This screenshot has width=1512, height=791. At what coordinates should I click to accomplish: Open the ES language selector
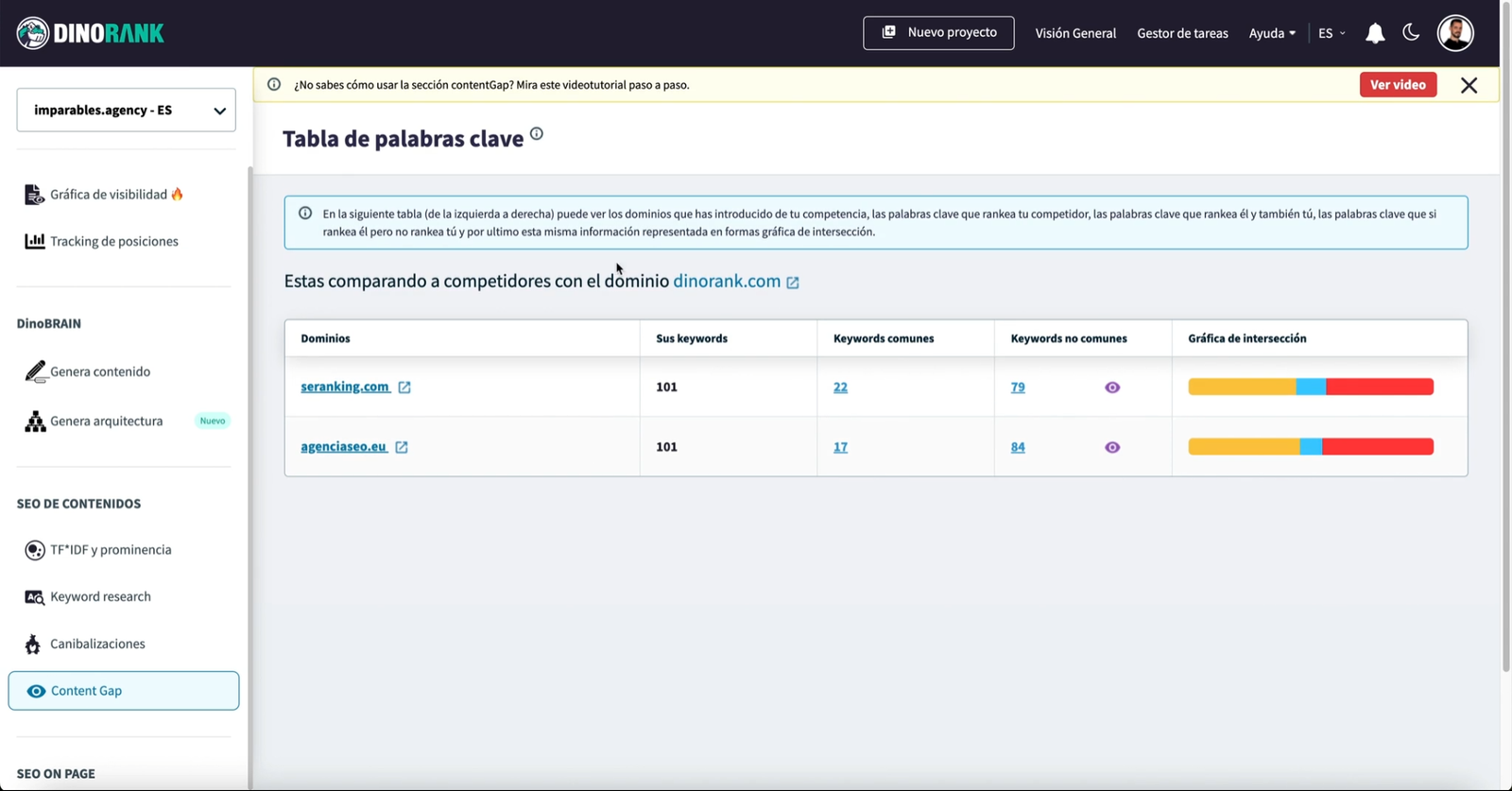[1332, 33]
